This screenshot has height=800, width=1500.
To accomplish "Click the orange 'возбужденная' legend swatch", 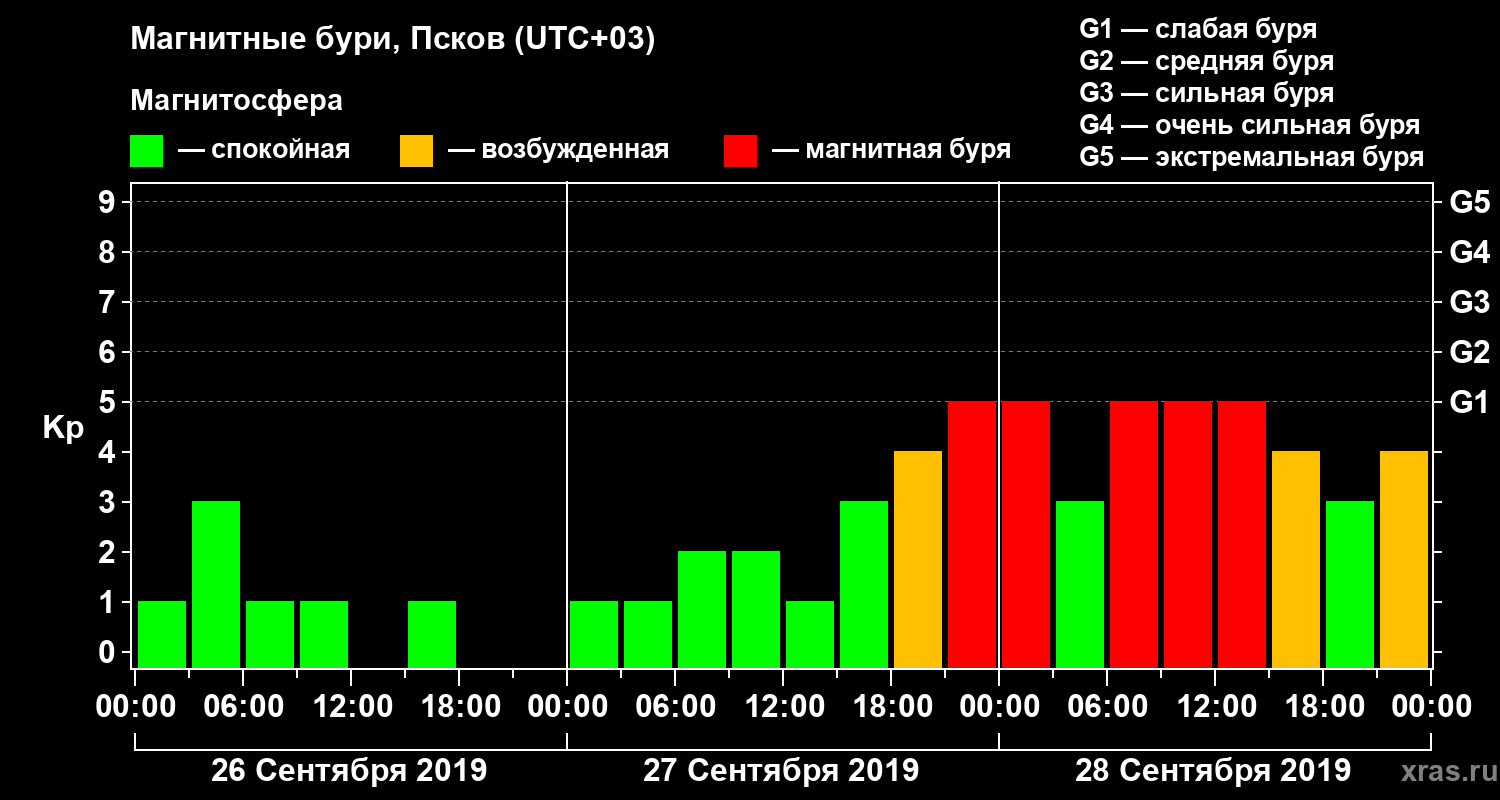I will pyautogui.click(x=416, y=151).
